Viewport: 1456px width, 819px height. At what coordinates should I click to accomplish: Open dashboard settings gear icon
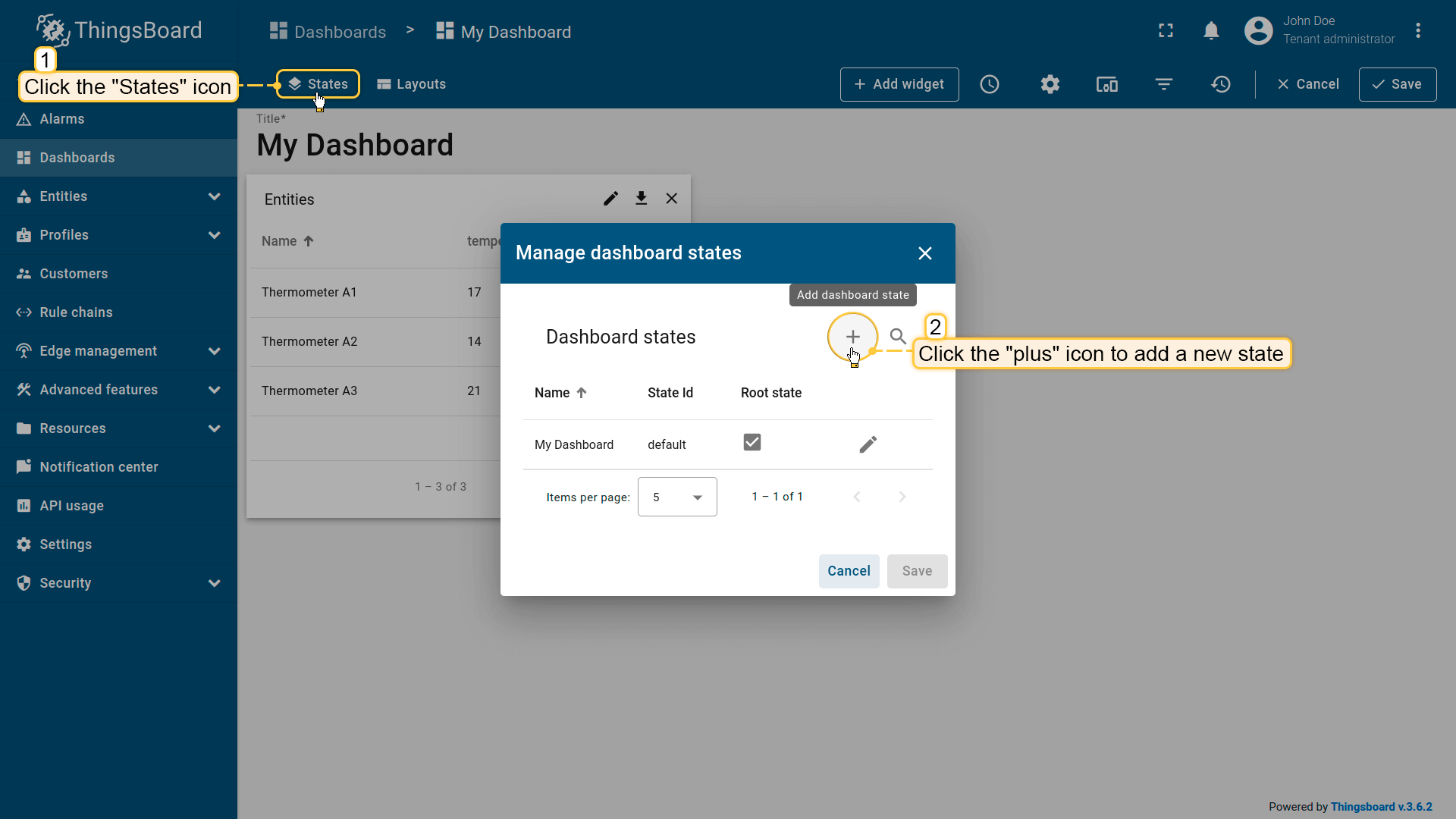(x=1050, y=84)
